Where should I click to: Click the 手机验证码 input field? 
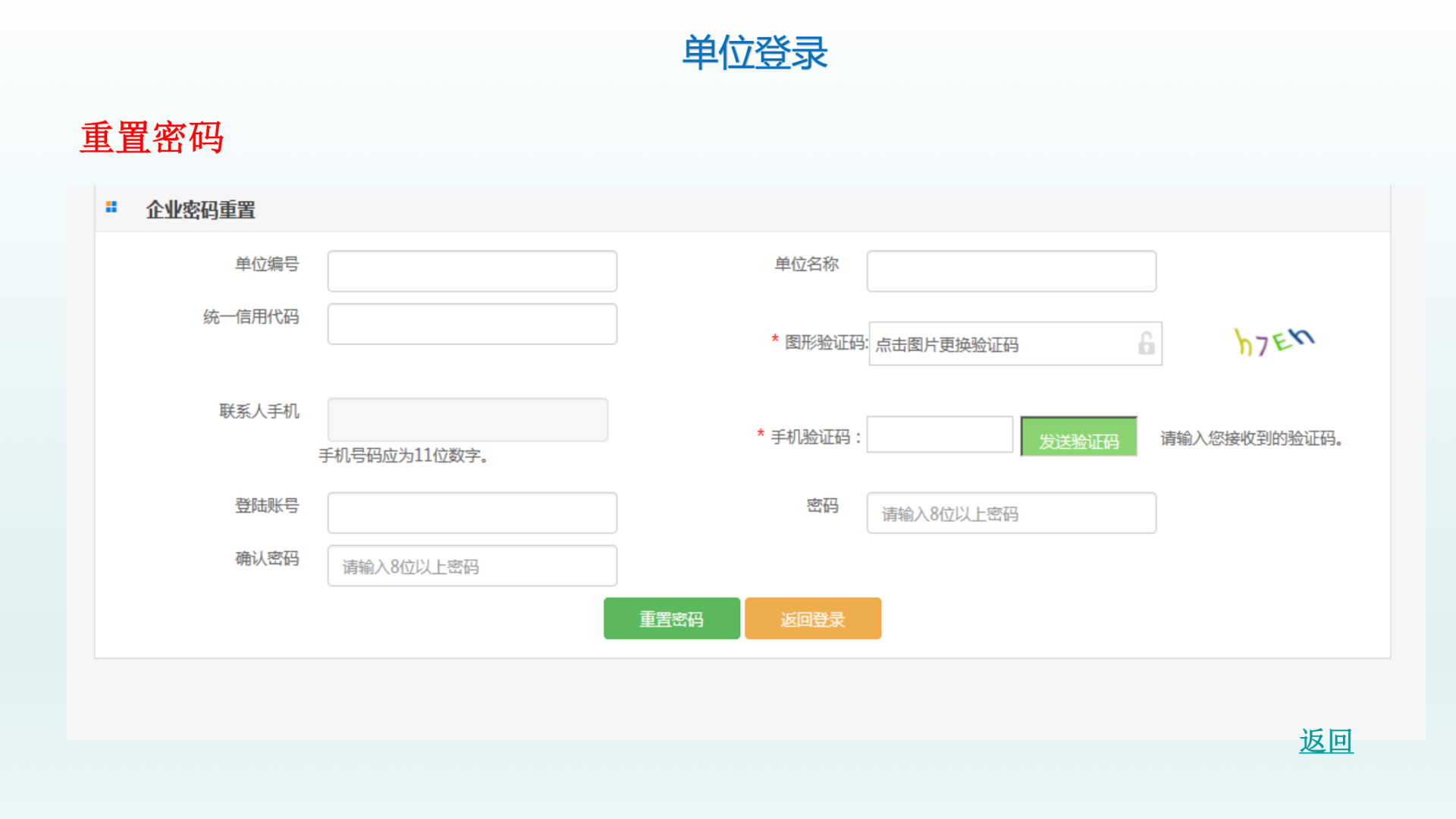pyautogui.click(x=940, y=435)
